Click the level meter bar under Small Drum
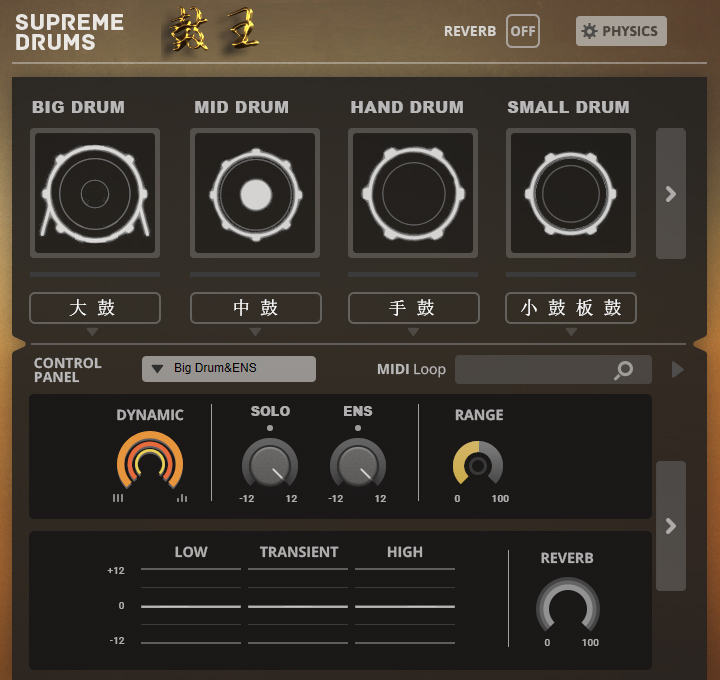 pyautogui.click(x=571, y=275)
